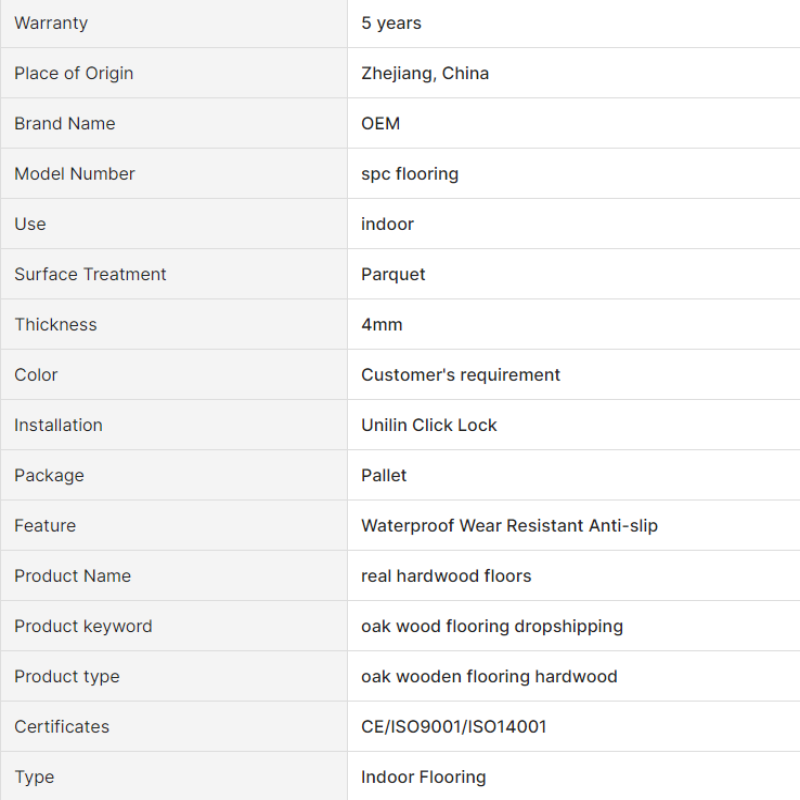Click 'Waterproof Wear Resistant Anti-slip' feature text
Screen dimensions: 800x800
[x=510, y=526]
